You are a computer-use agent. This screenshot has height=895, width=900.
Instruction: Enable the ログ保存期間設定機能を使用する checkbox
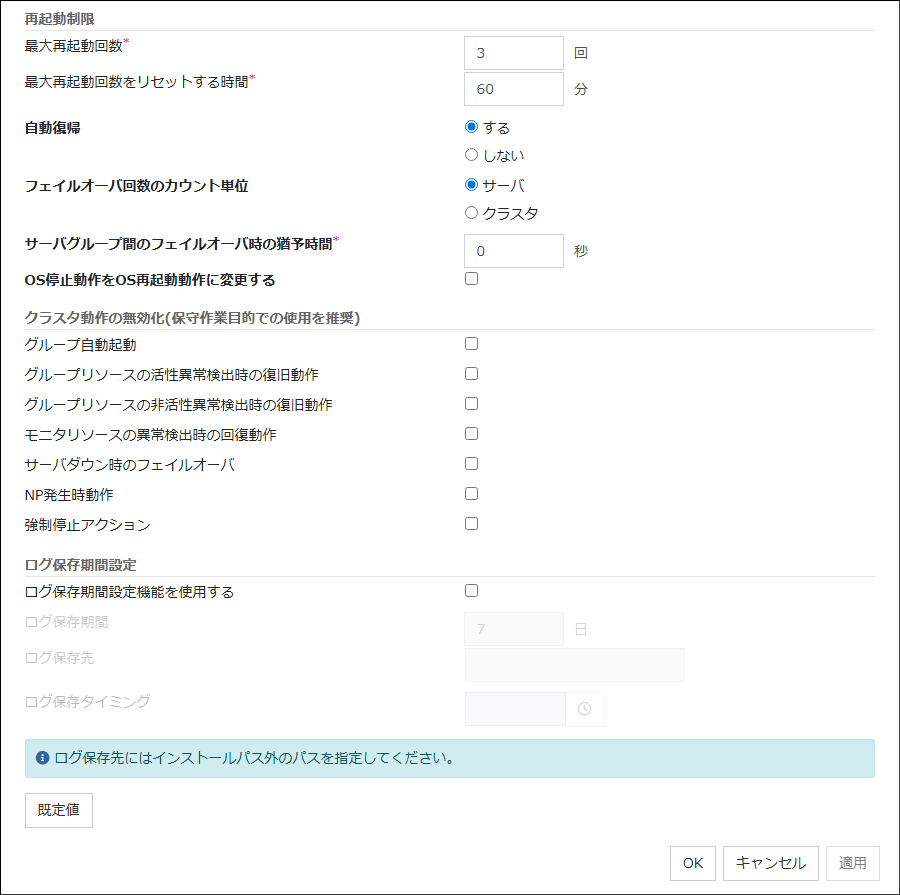tap(471, 590)
